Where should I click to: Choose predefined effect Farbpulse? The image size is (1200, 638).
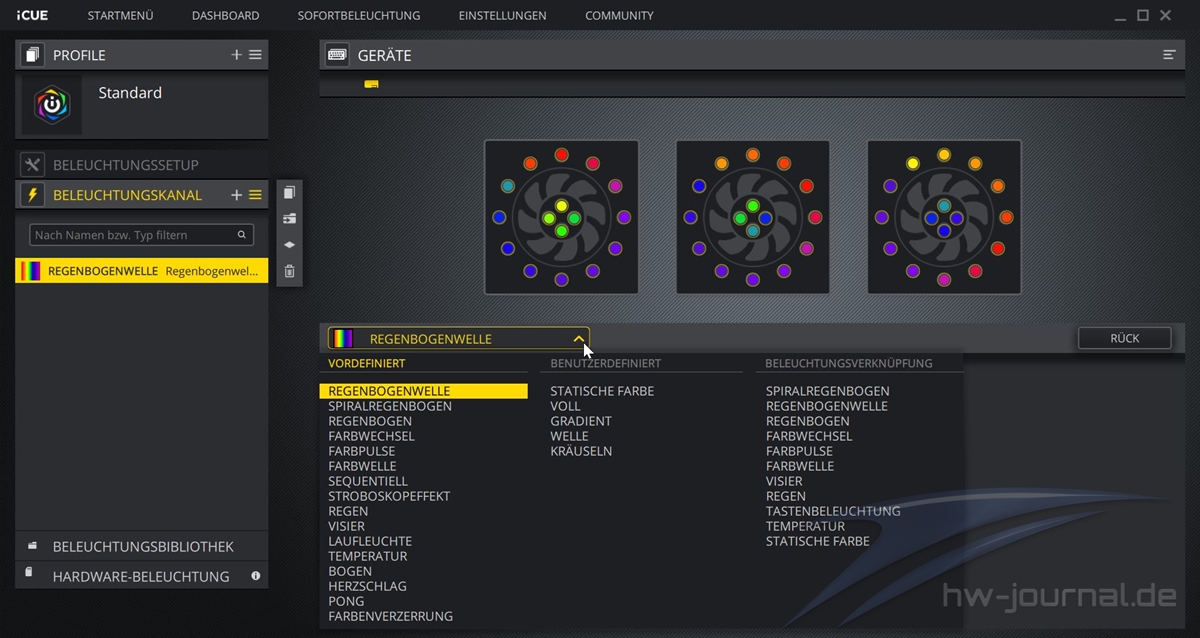(x=362, y=451)
